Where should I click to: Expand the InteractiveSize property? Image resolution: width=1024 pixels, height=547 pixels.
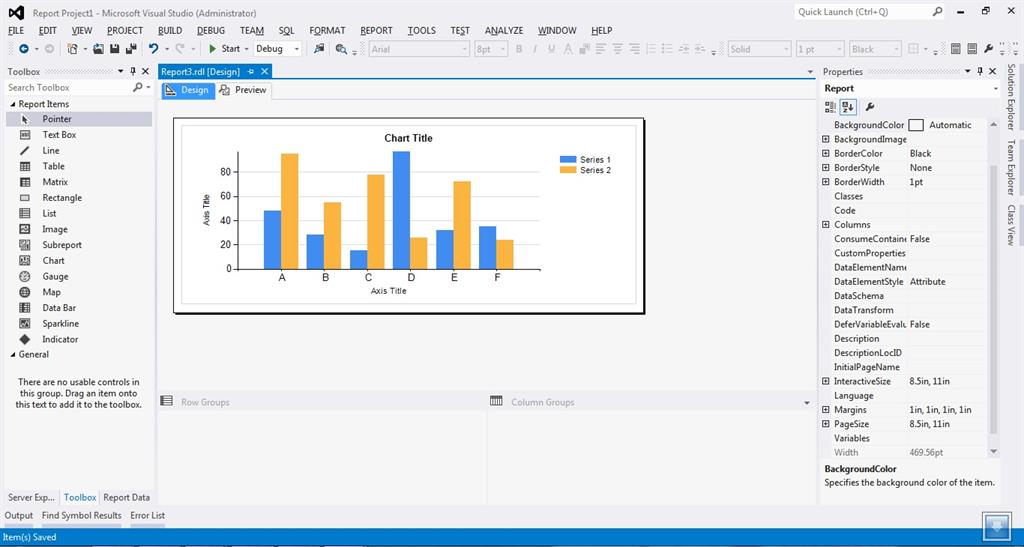tap(825, 381)
